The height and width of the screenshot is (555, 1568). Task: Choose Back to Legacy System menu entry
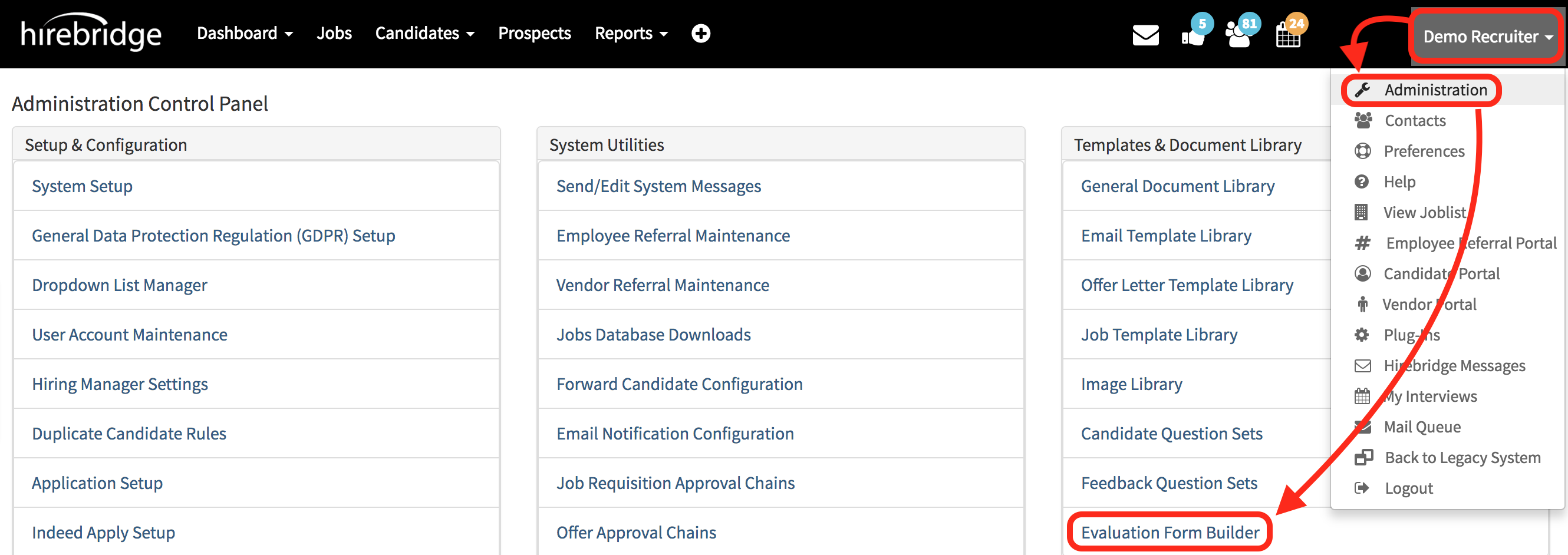(1462, 457)
